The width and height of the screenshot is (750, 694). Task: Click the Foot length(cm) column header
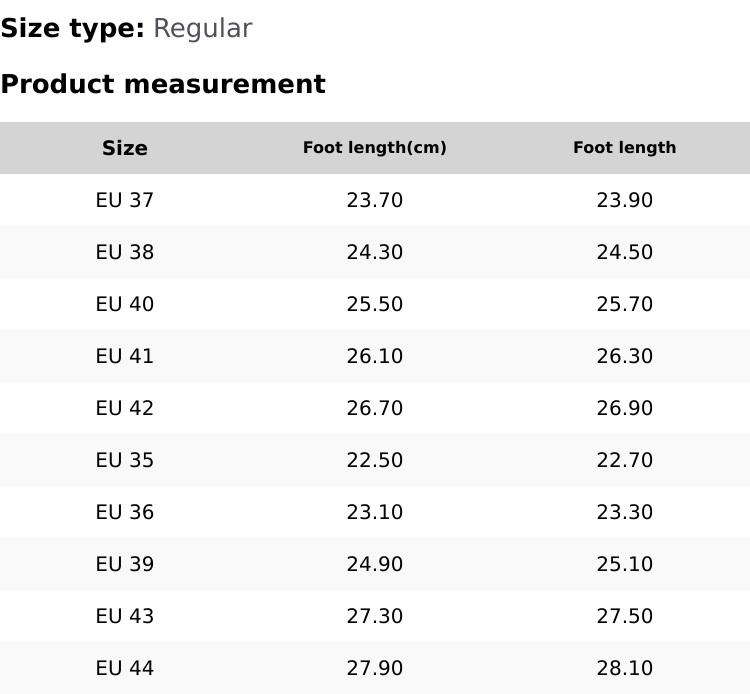[x=375, y=148]
